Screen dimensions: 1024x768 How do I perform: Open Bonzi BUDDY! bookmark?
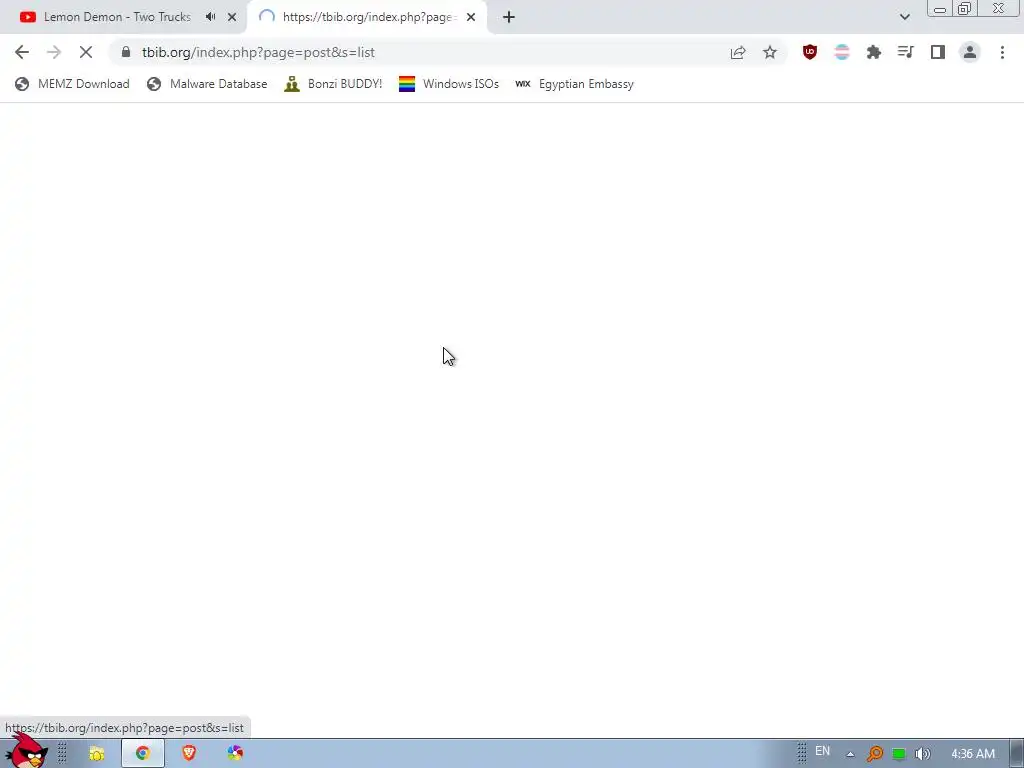pos(333,84)
